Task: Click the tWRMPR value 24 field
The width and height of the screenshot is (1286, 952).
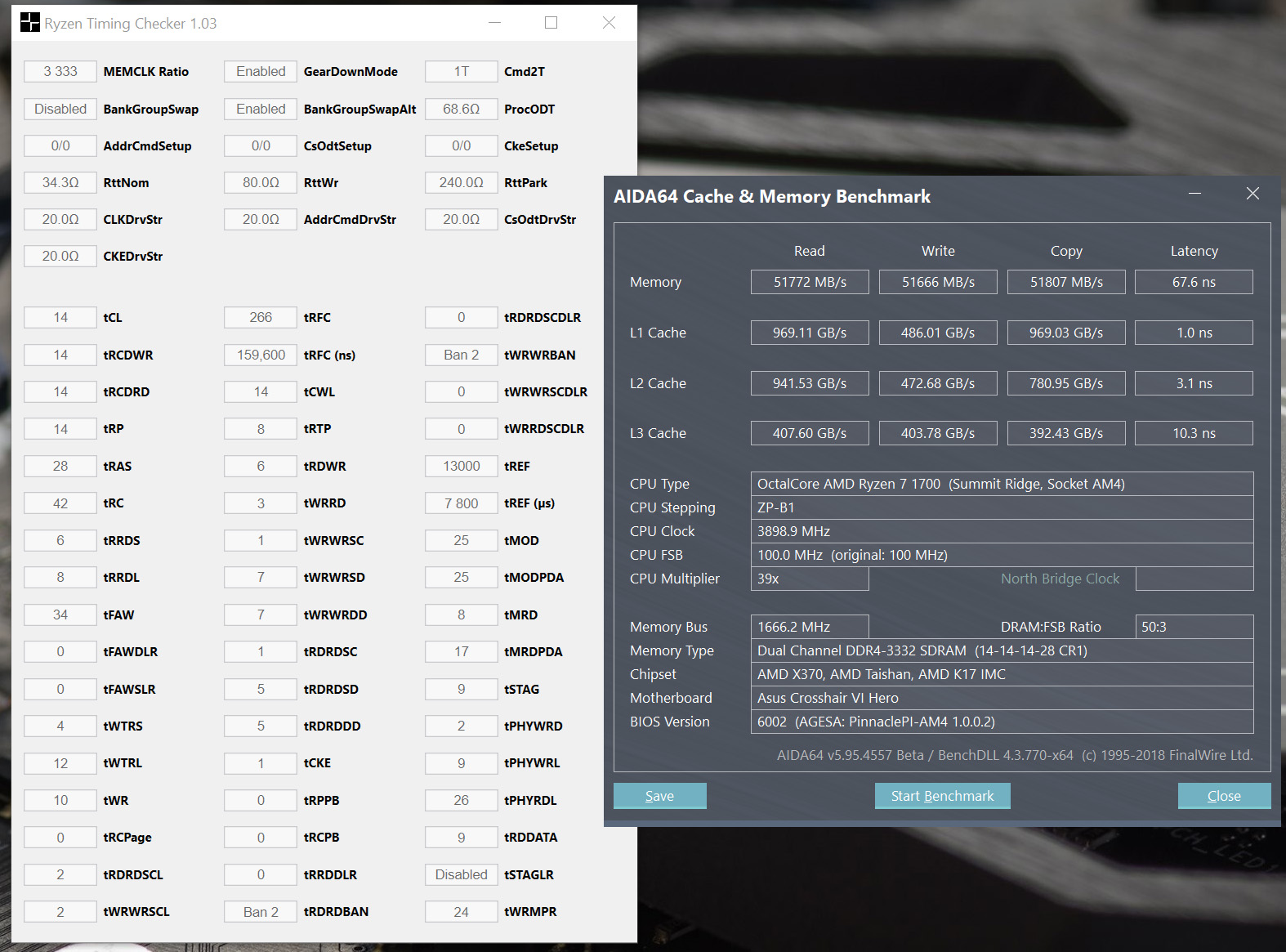Action: [462, 912]
